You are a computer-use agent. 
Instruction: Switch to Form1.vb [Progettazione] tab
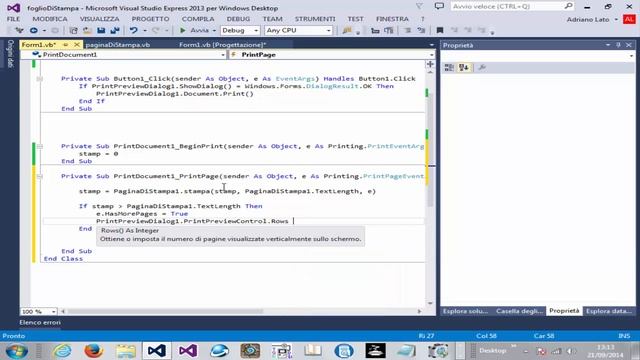click(x=222, y=45)
